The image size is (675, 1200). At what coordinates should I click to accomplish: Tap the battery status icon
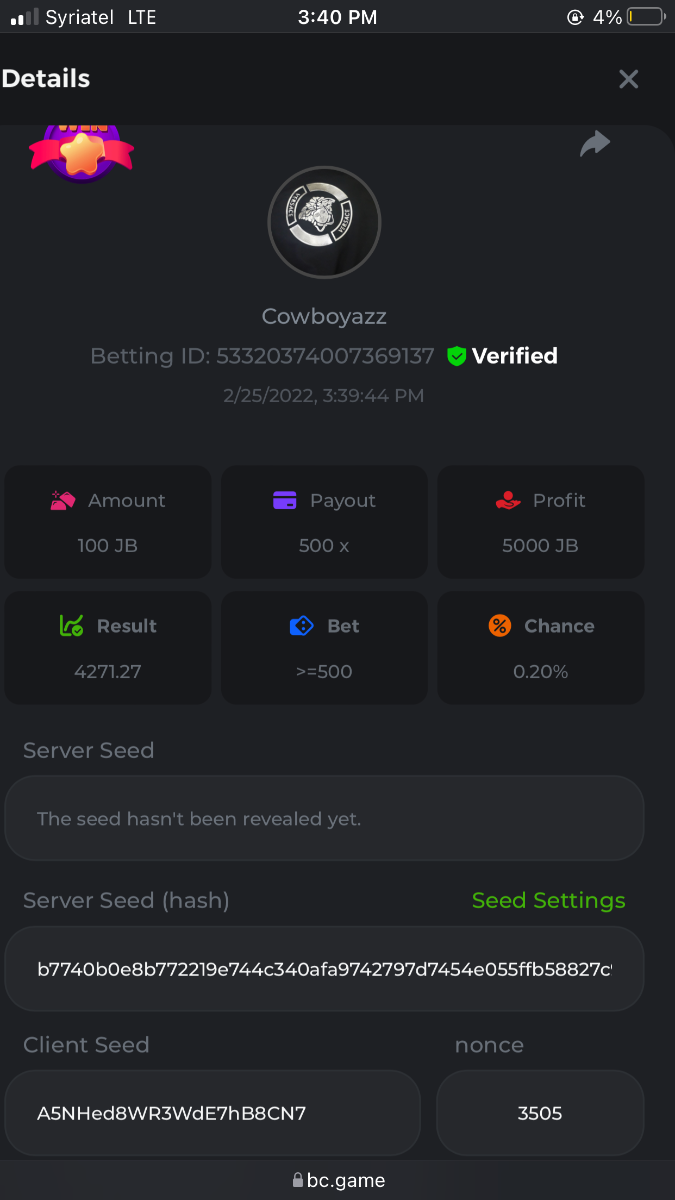pos(646,17)
